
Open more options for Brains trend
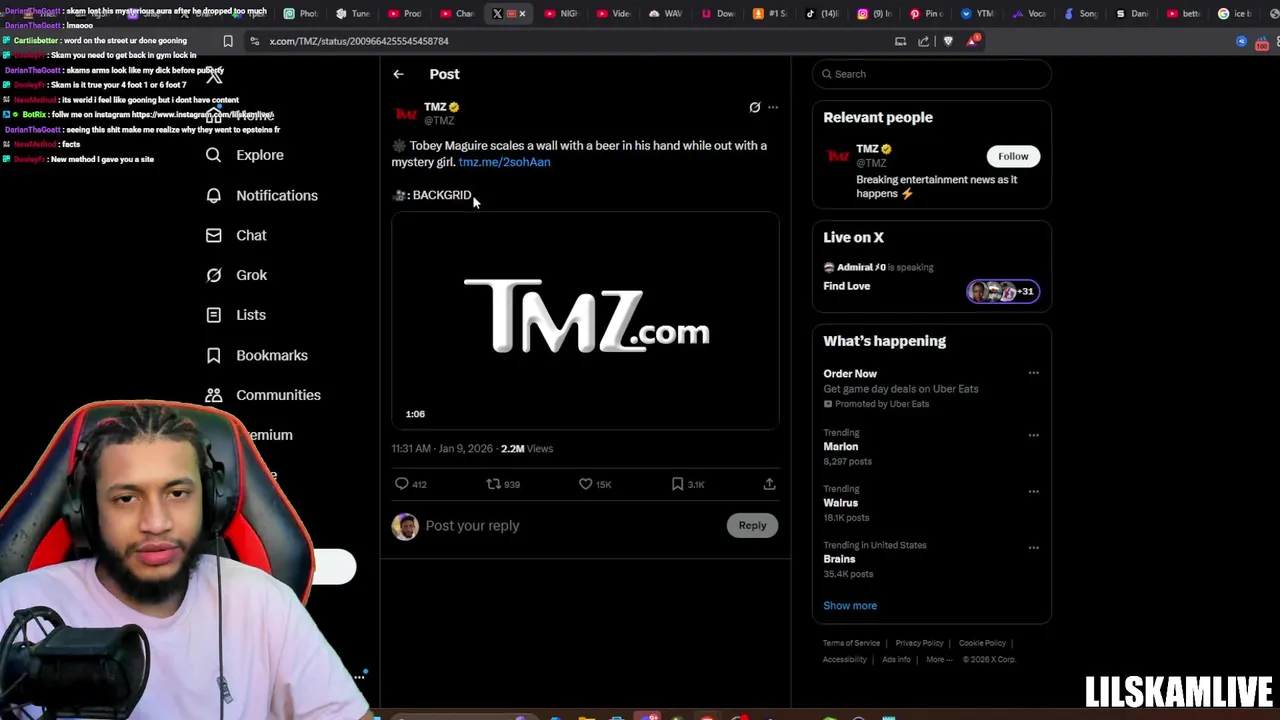(1034, 547)
